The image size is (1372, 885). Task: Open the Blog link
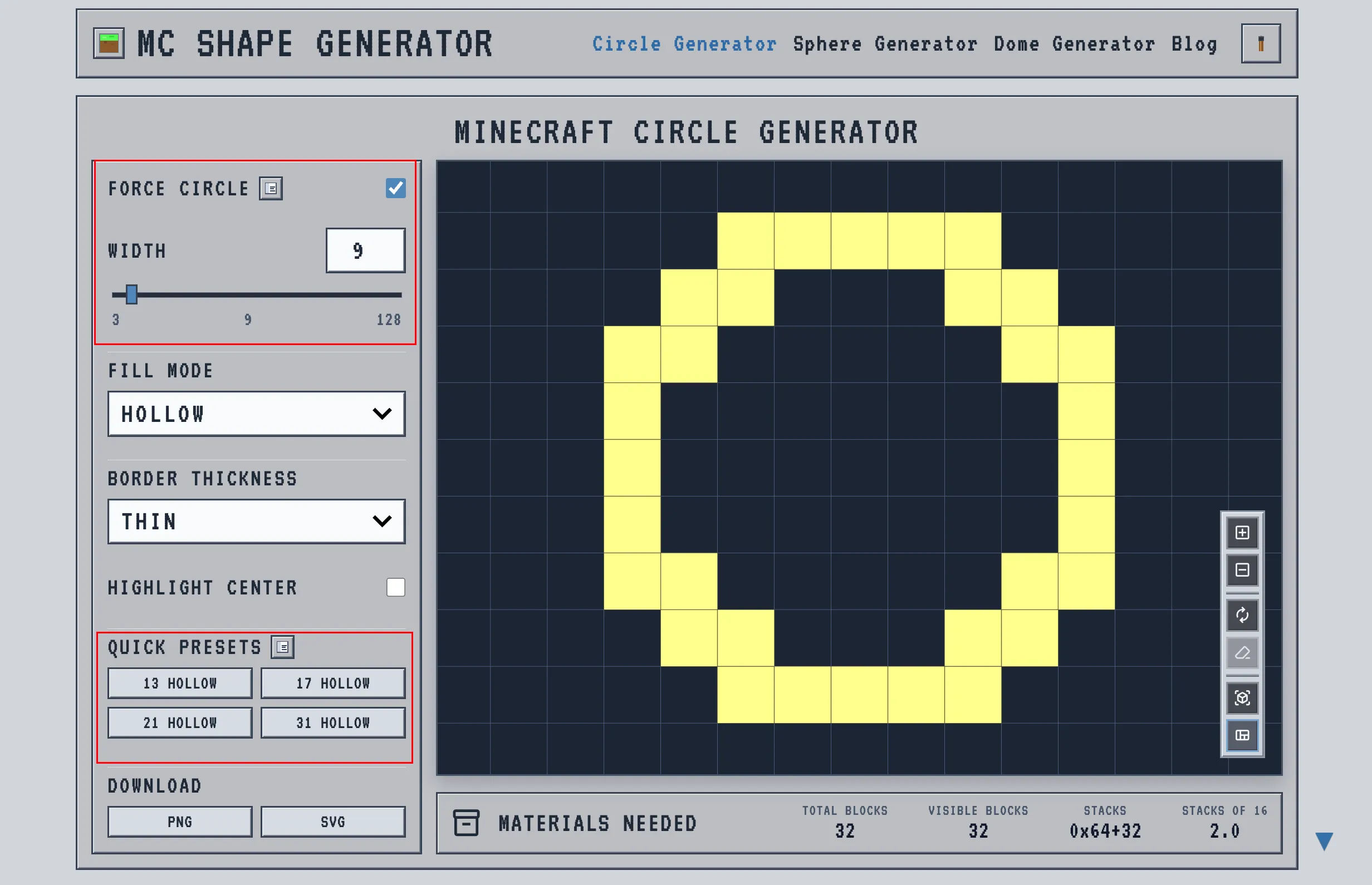[x=1194, y=45]
